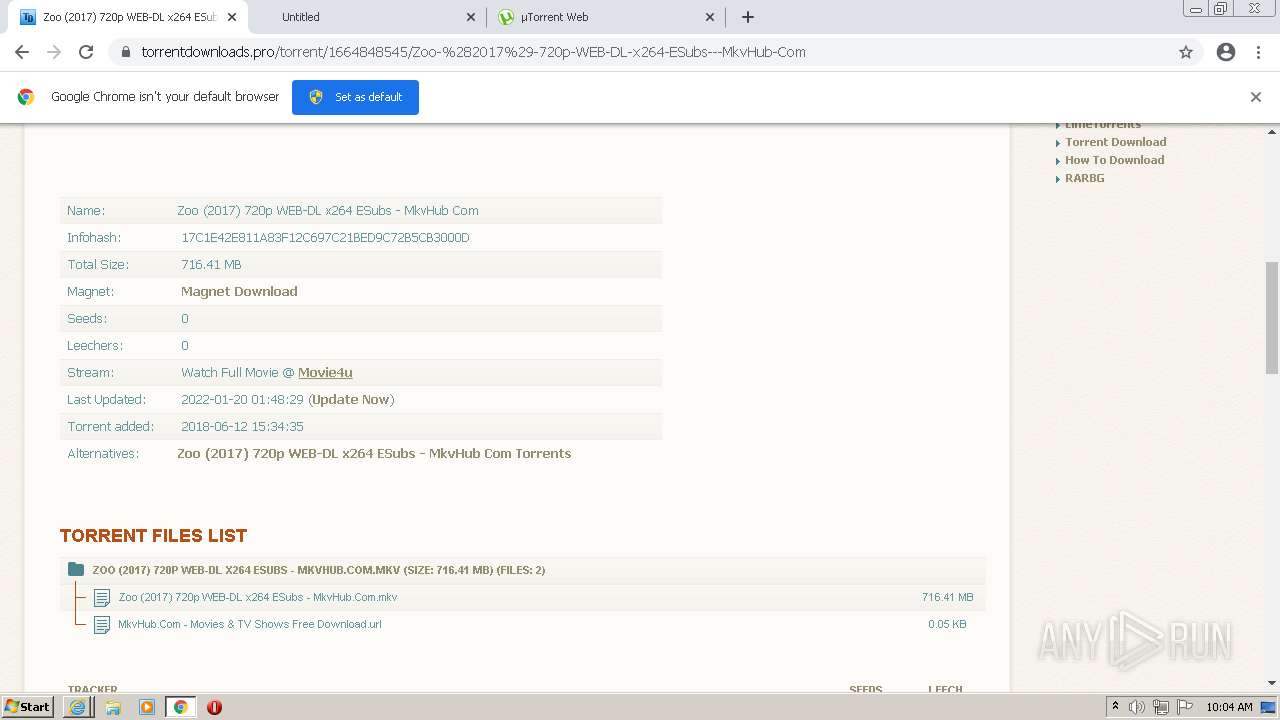Switch to the Untitled tab
The width and height of the screenshot is (1280, 720).
[368, 17]
